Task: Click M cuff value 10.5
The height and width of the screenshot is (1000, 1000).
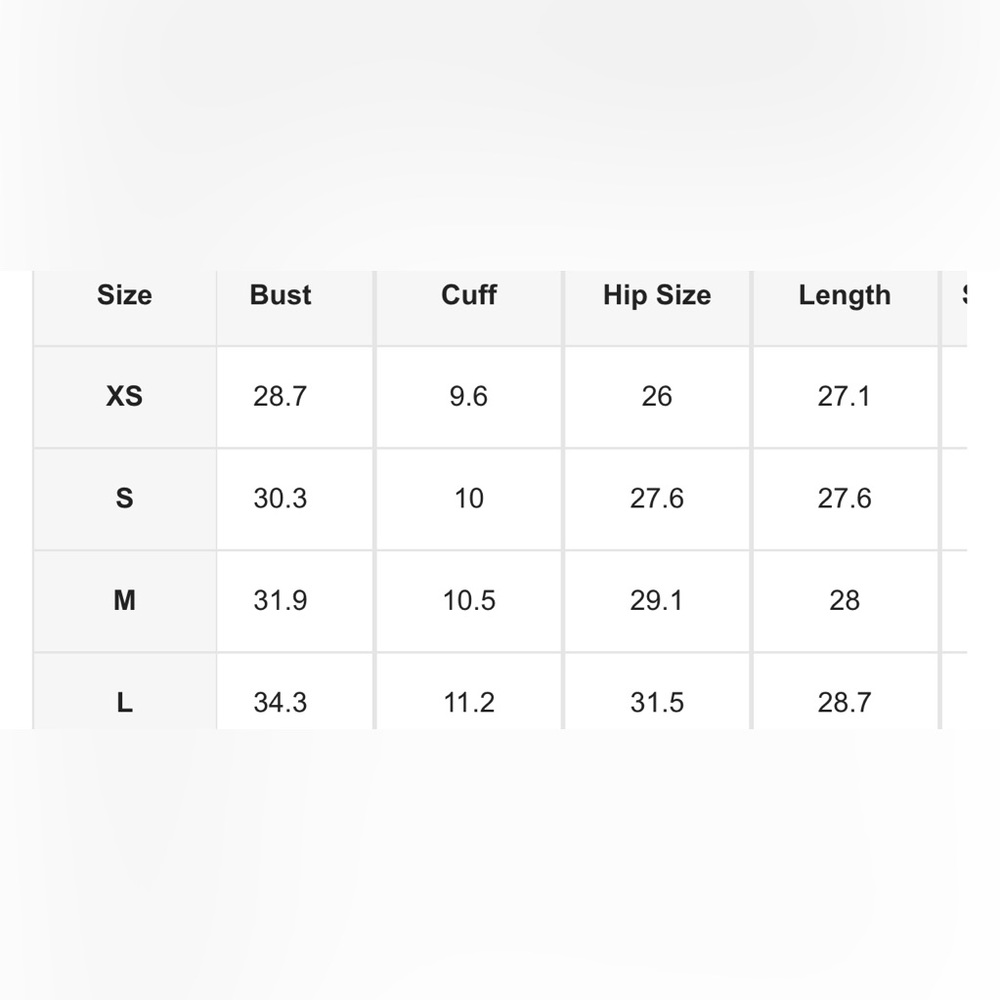Action: pos(469,600)
